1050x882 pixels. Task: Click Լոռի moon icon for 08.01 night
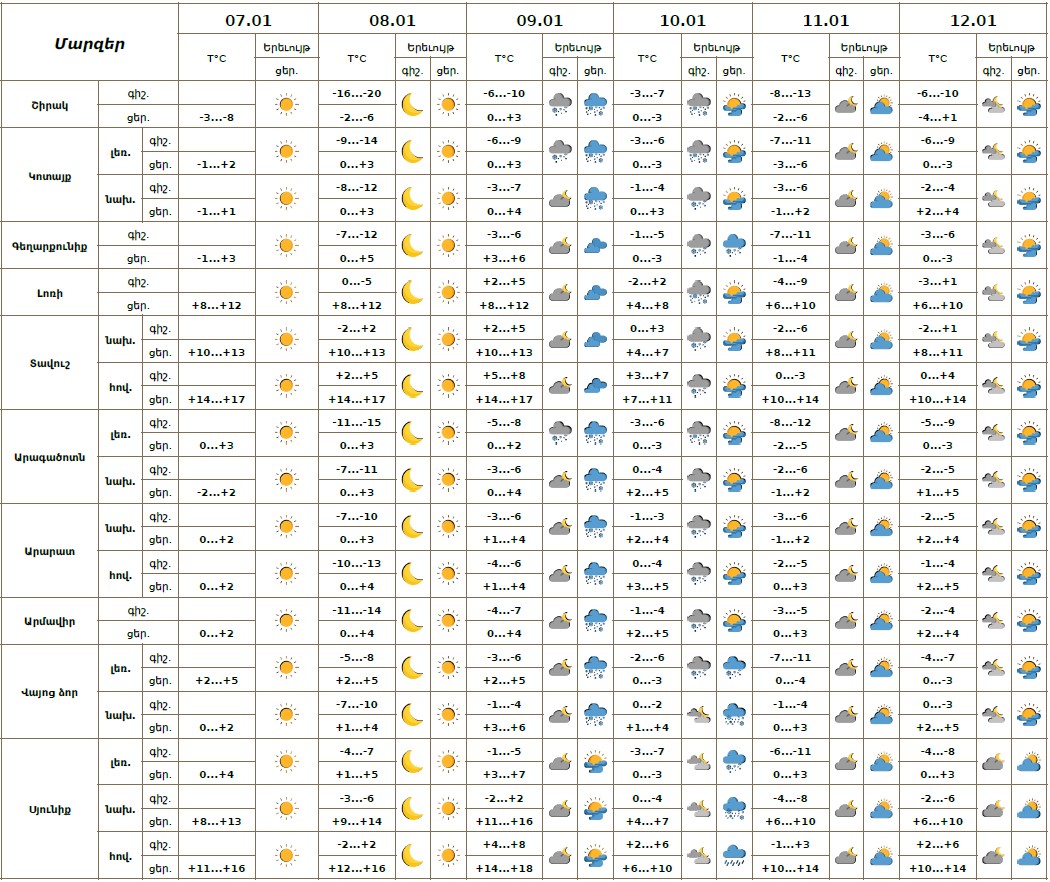coord(412,293)
